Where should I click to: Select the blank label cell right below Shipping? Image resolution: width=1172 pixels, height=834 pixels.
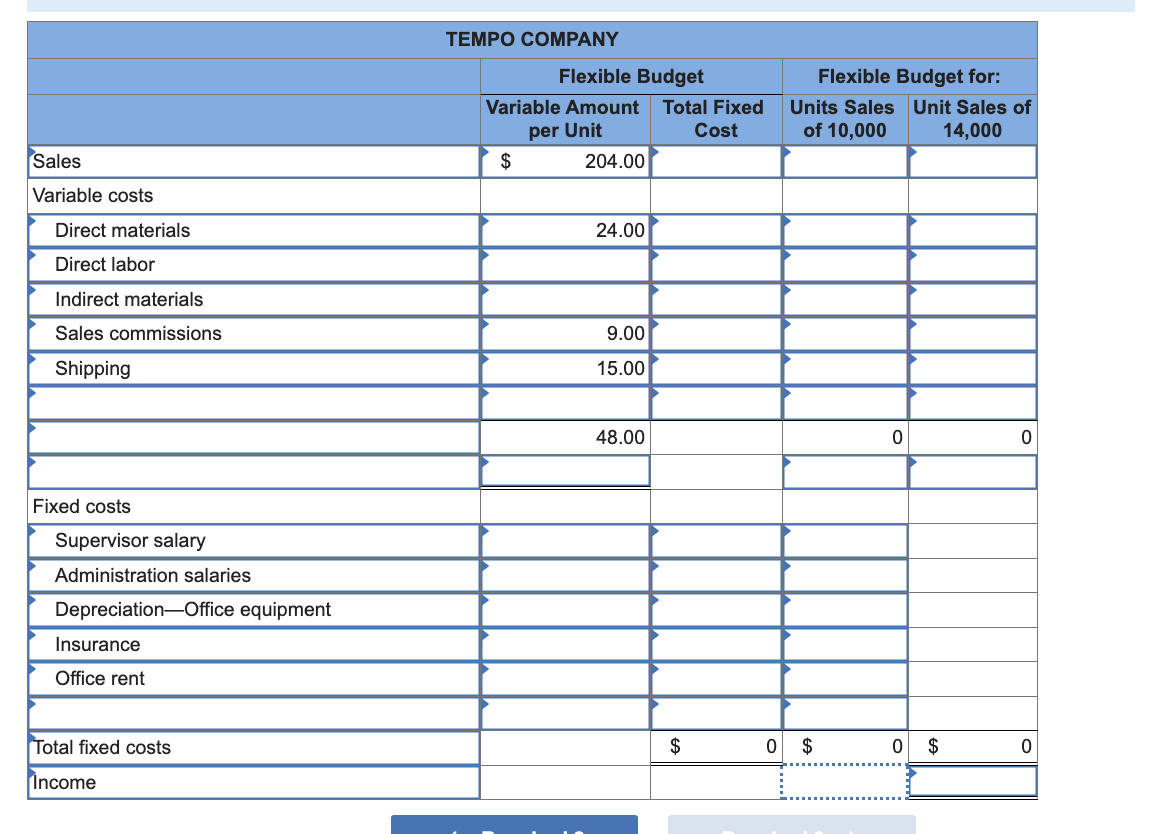click(254, 403)
